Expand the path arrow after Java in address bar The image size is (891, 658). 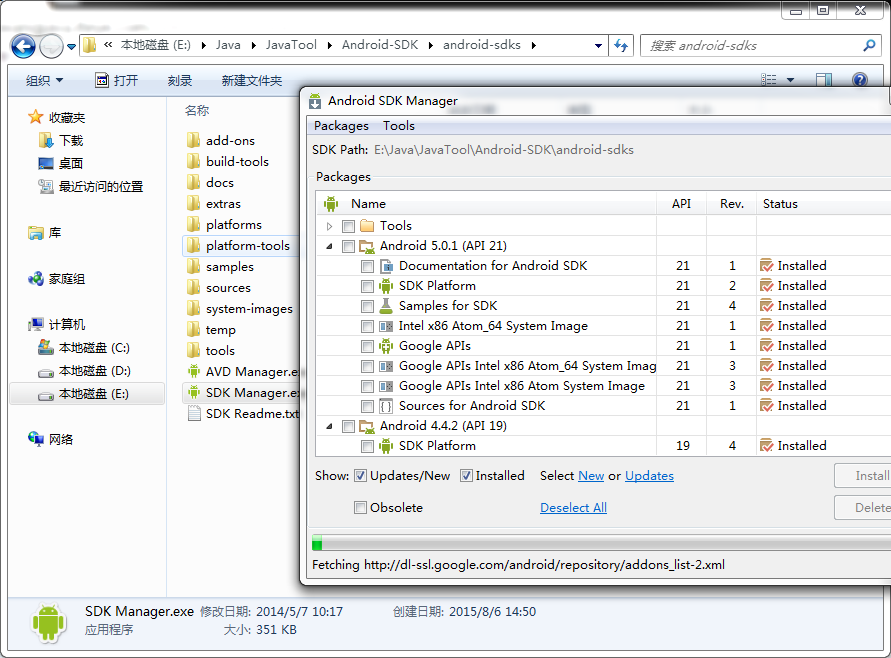click(x=253, y=45)
